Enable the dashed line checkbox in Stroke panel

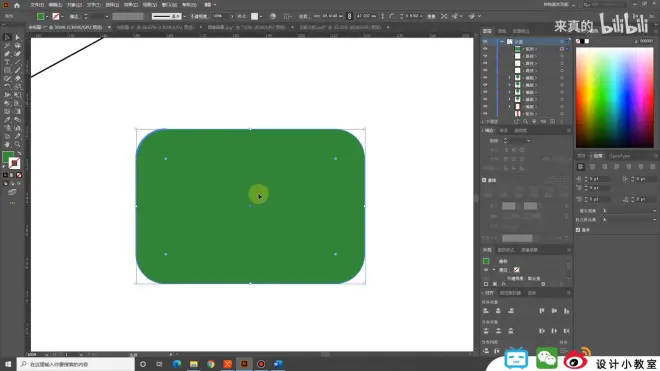pyautogui.click(x=484, y=180)
